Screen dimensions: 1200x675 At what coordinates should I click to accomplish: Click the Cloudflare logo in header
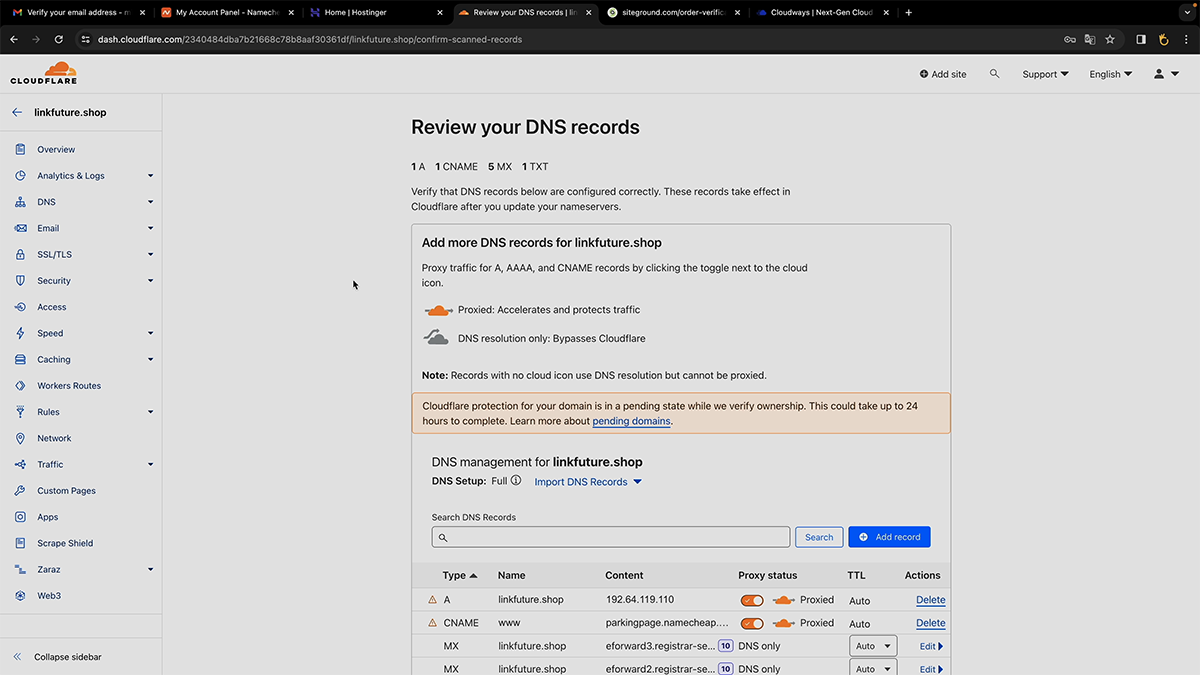(43, 73)
